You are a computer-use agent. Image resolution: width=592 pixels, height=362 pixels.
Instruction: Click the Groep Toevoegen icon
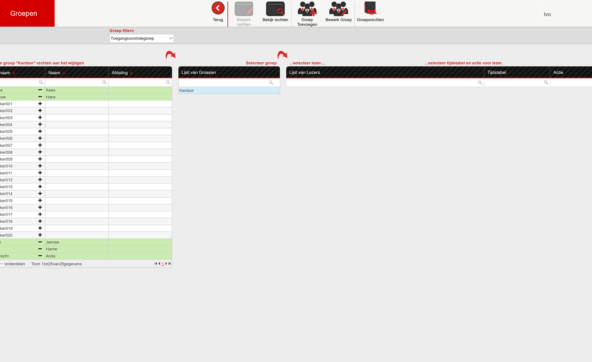(307, 9)
